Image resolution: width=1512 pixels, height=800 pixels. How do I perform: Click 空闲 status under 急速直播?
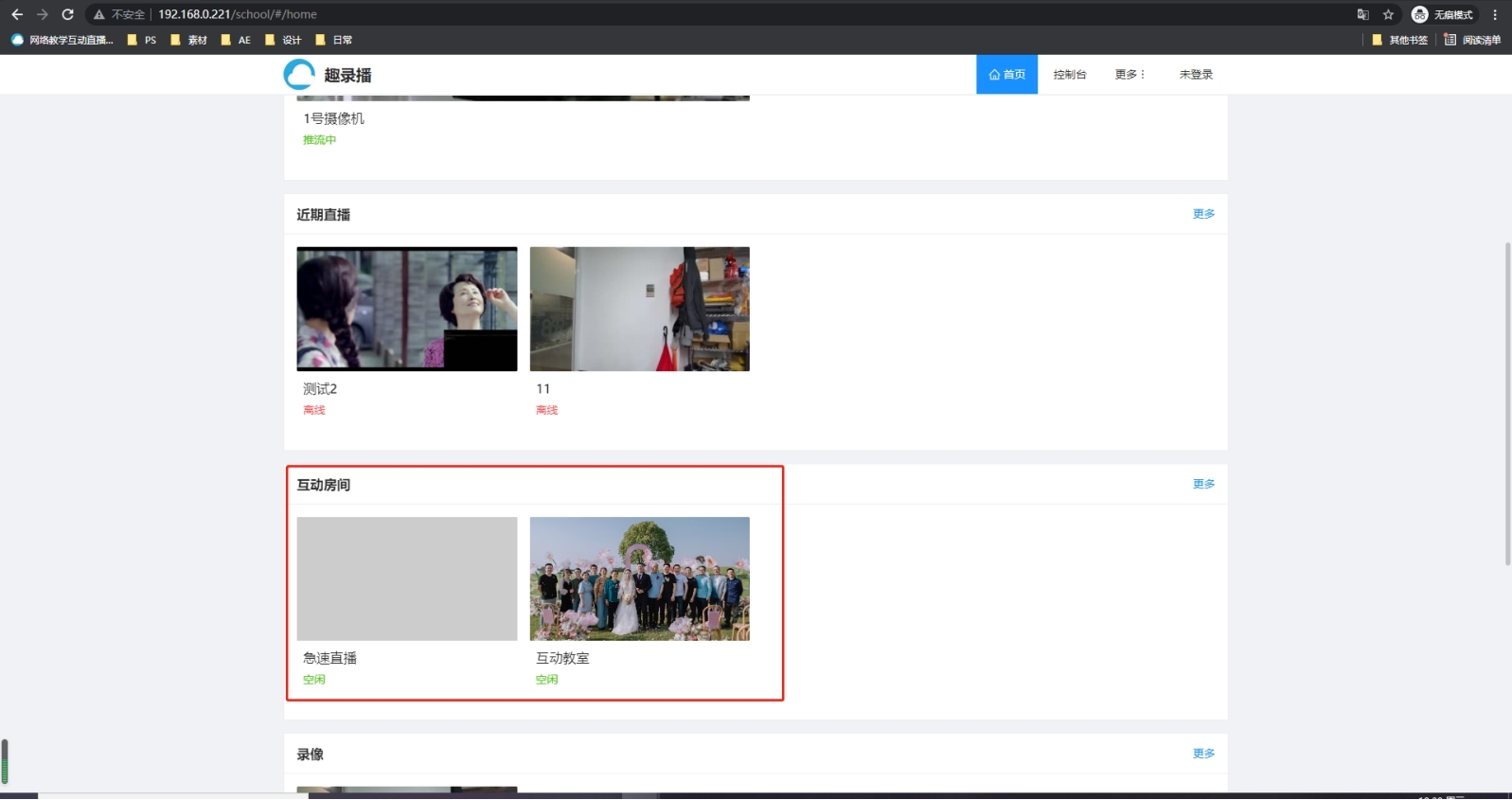[313, 680]
